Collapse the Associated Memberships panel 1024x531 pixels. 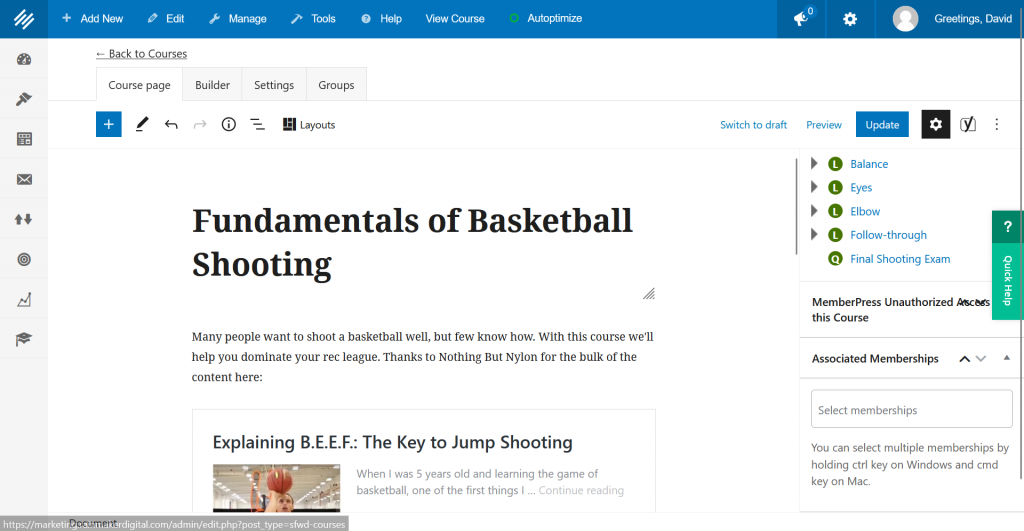[1006, 358]
